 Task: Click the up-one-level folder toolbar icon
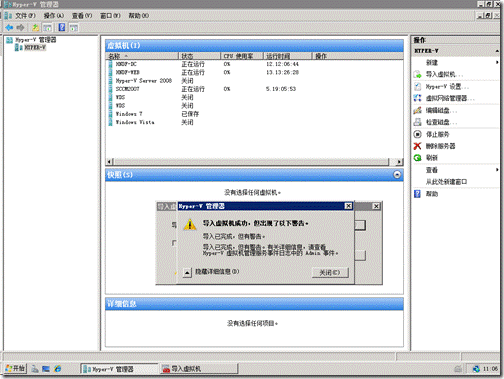(x=35, y=28)
